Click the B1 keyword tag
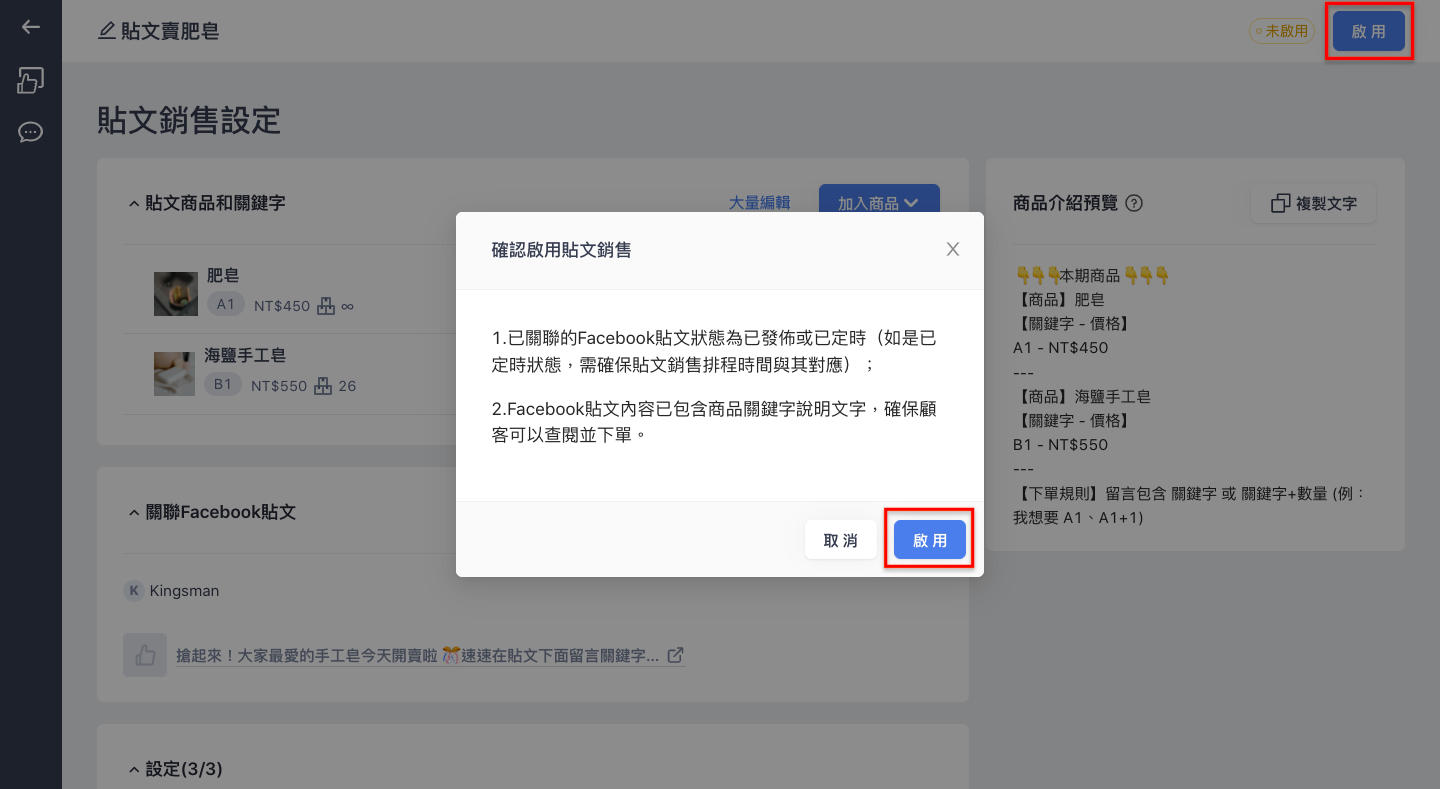 pyautogui.click(x=222, y=384)
